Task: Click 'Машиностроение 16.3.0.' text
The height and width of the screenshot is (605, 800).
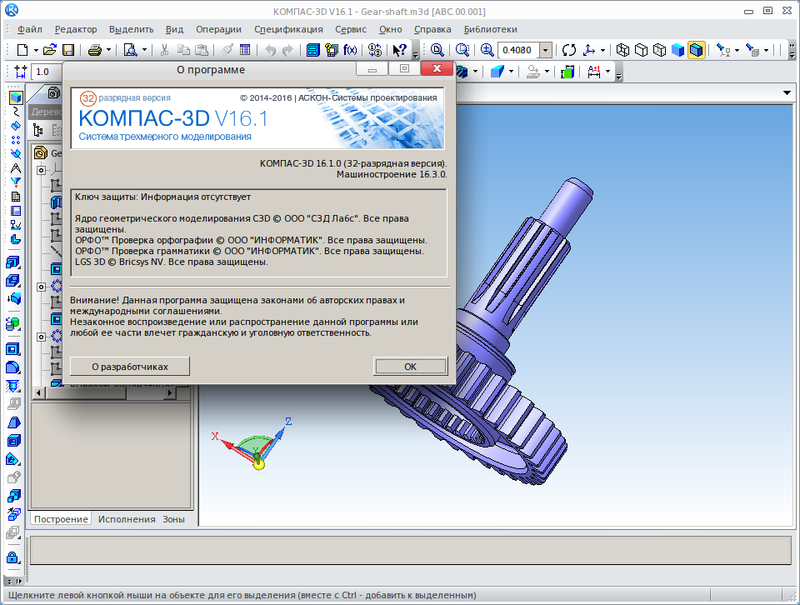Action: 392,174
